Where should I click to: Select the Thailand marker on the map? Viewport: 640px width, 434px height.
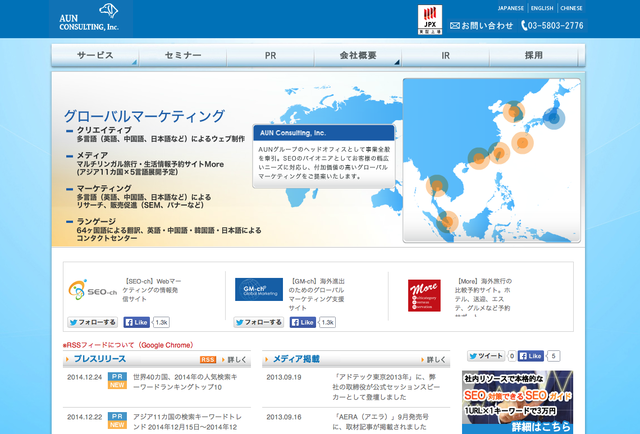pos(437,186)
